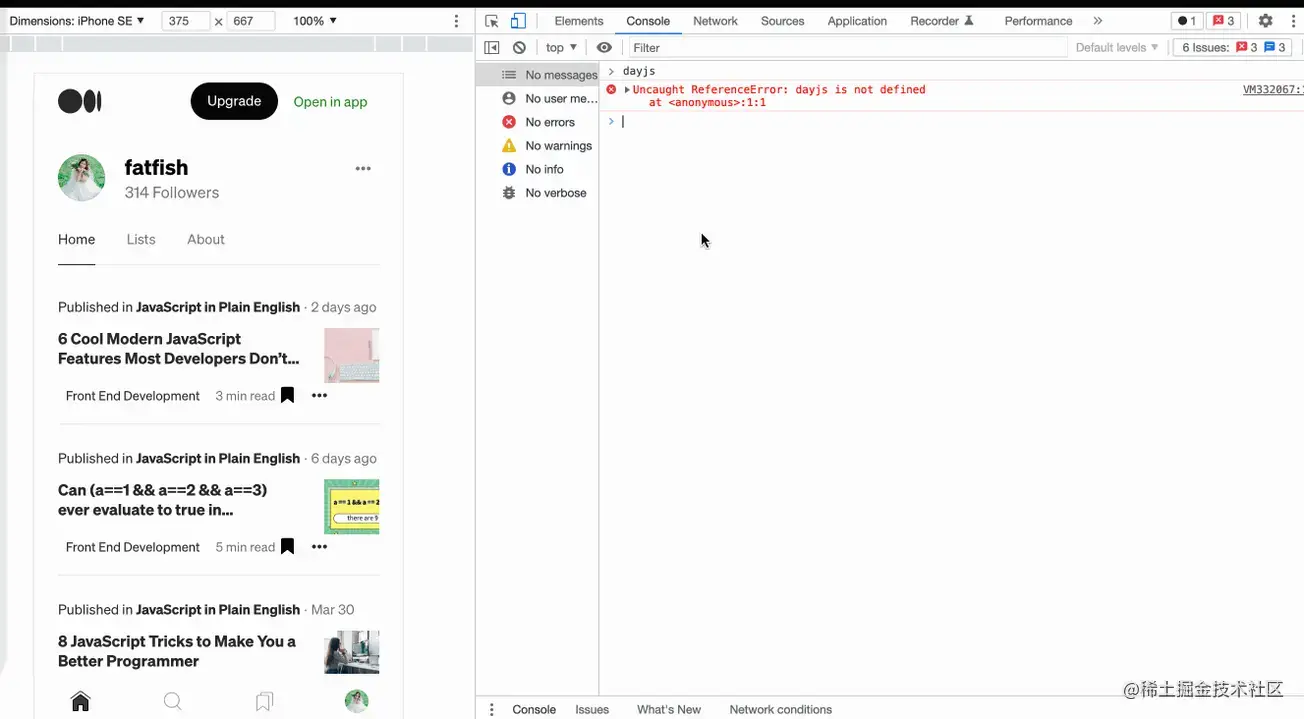Screen dimensions: 1304x719
Task: Open the Default levels dropdown
Action: pyautogui.click(x=1117, y=47)
